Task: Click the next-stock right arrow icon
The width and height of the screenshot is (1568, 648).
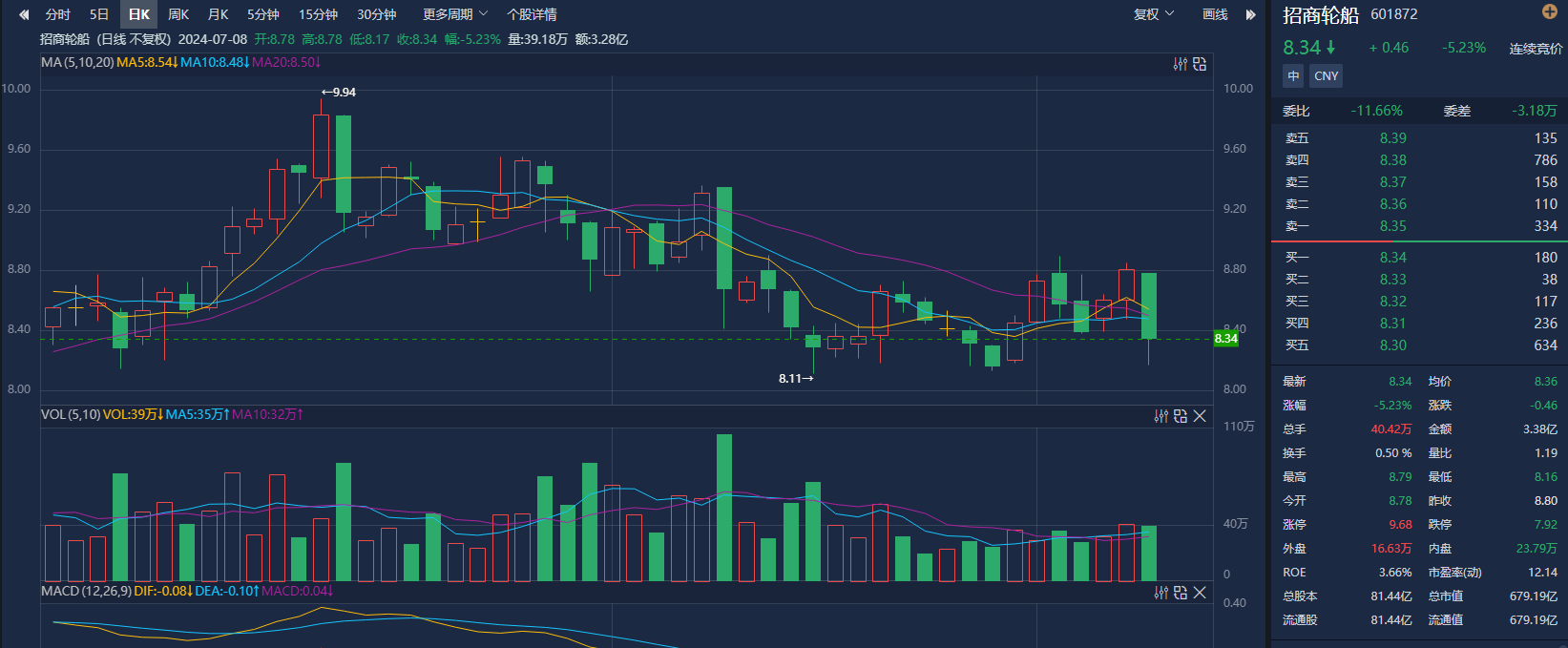Action: (x=1250, y=14)
